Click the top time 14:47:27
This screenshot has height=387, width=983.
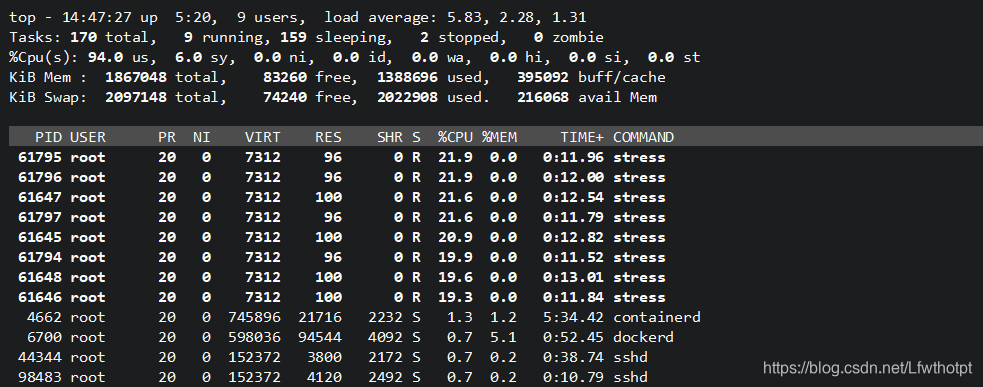click(97, 17)
